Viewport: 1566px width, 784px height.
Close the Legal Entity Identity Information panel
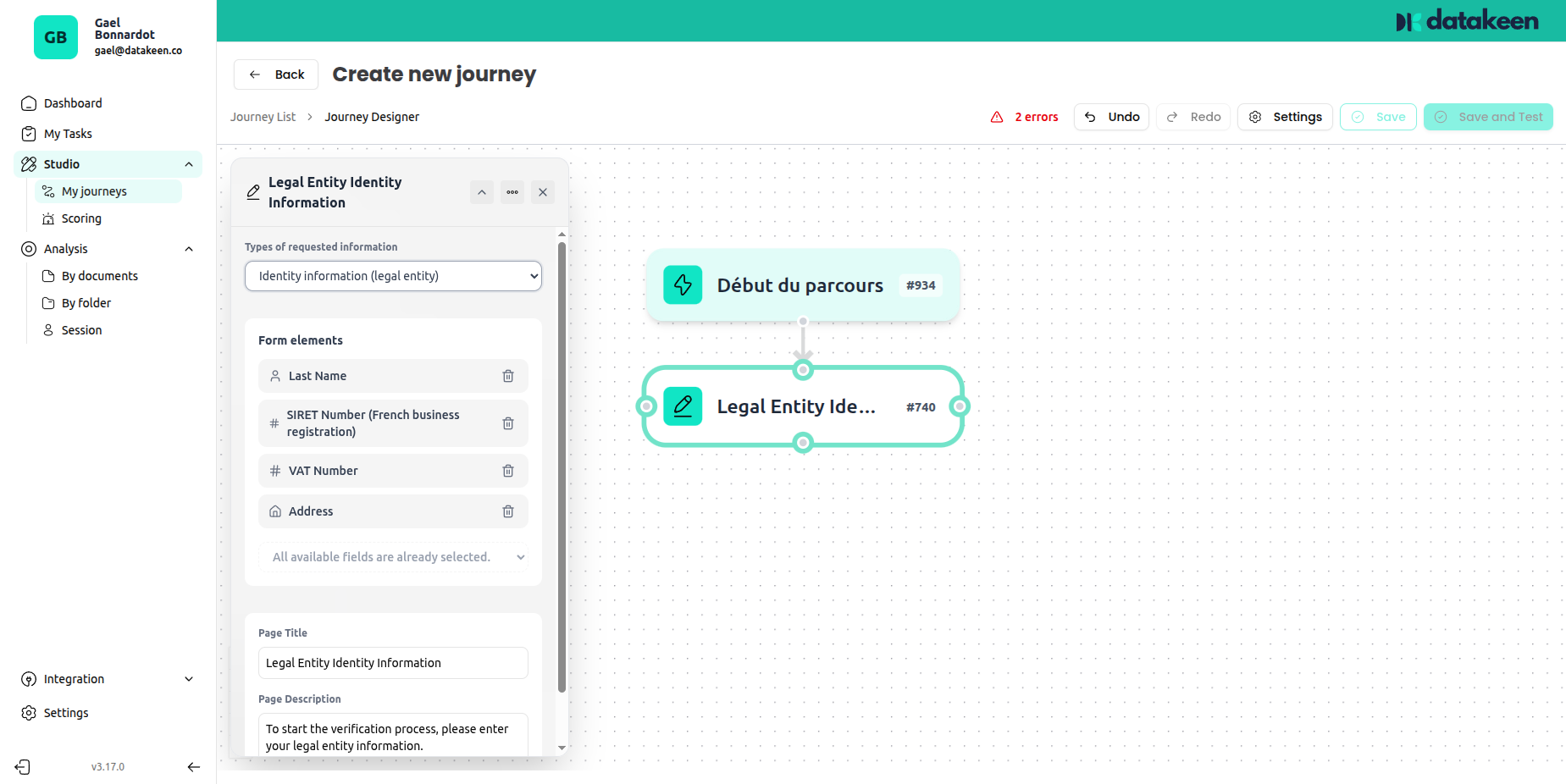pyautogui.click(x=542, y=192)
